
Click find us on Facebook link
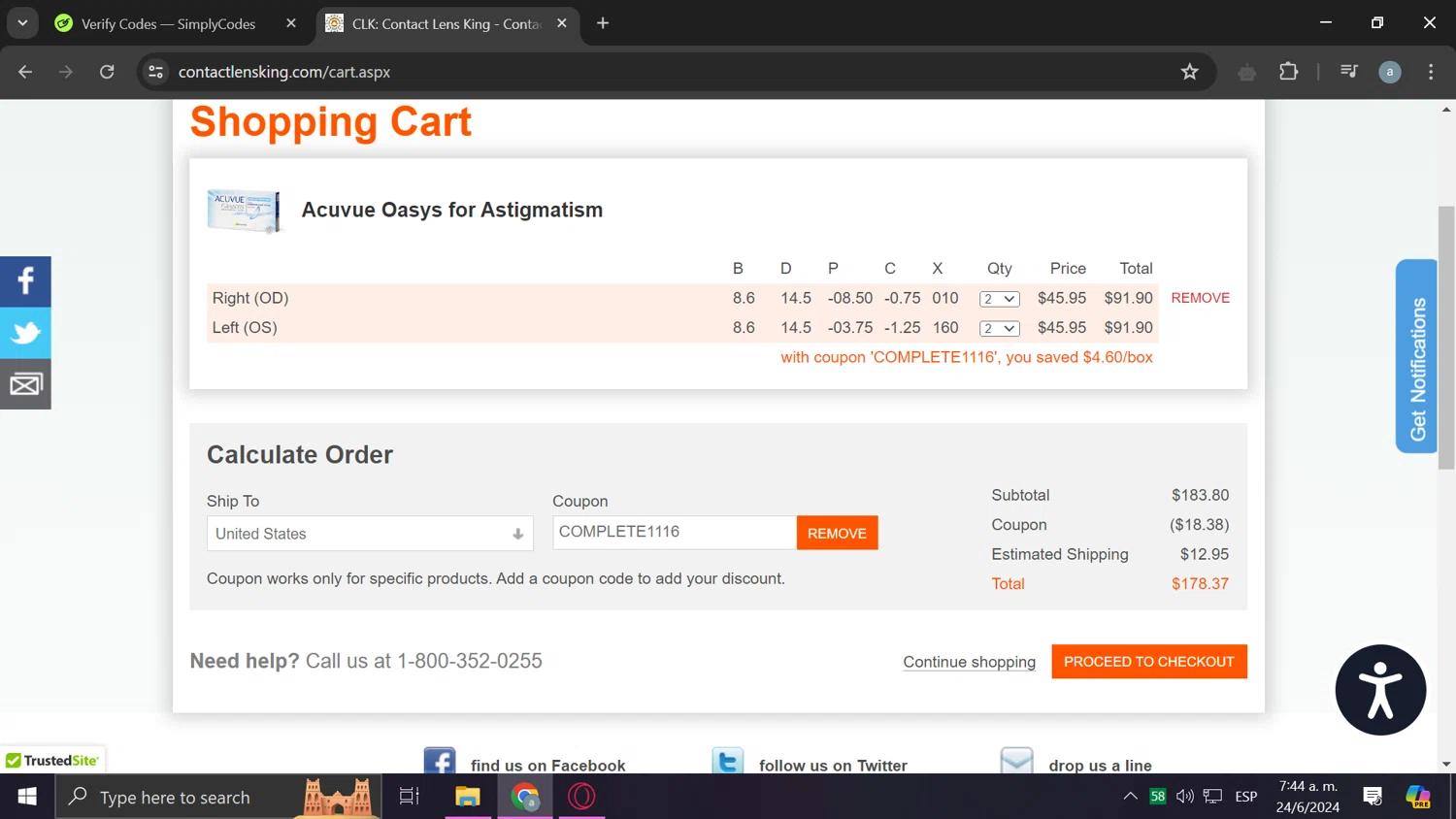[548, 765]
